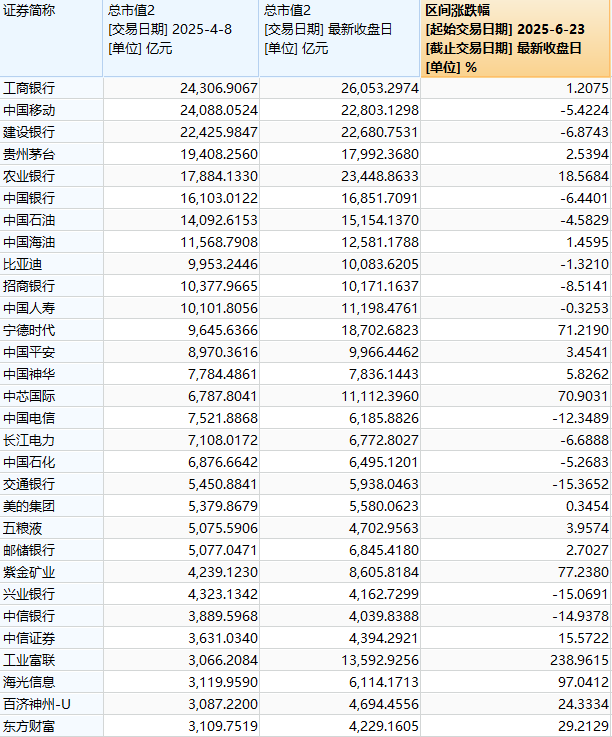Select the 工业富联 security name
Screen dimensions: 612x737
pyautogui.click(x=29, y=660)
